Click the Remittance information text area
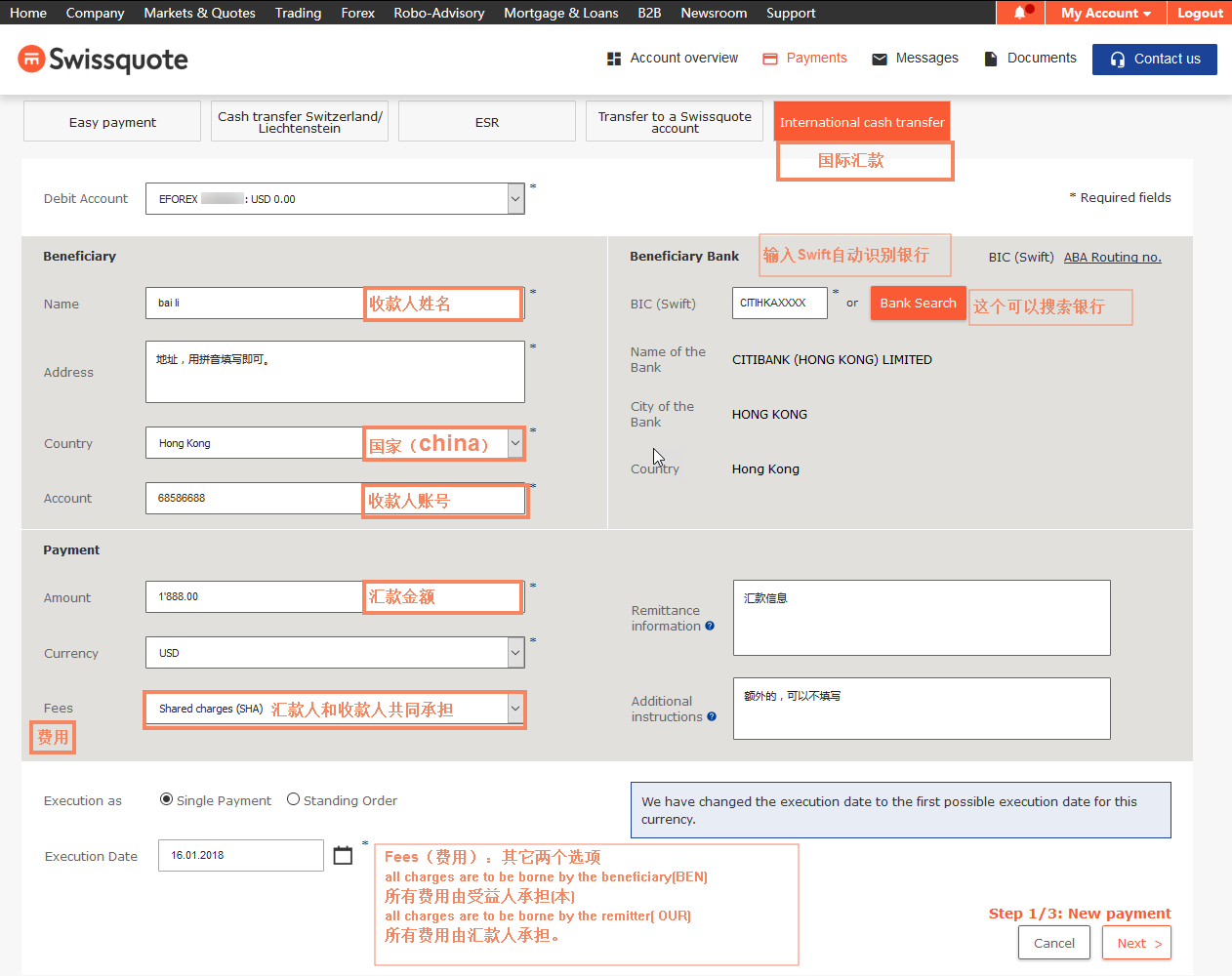The image size is (1232, 976). 922,618
